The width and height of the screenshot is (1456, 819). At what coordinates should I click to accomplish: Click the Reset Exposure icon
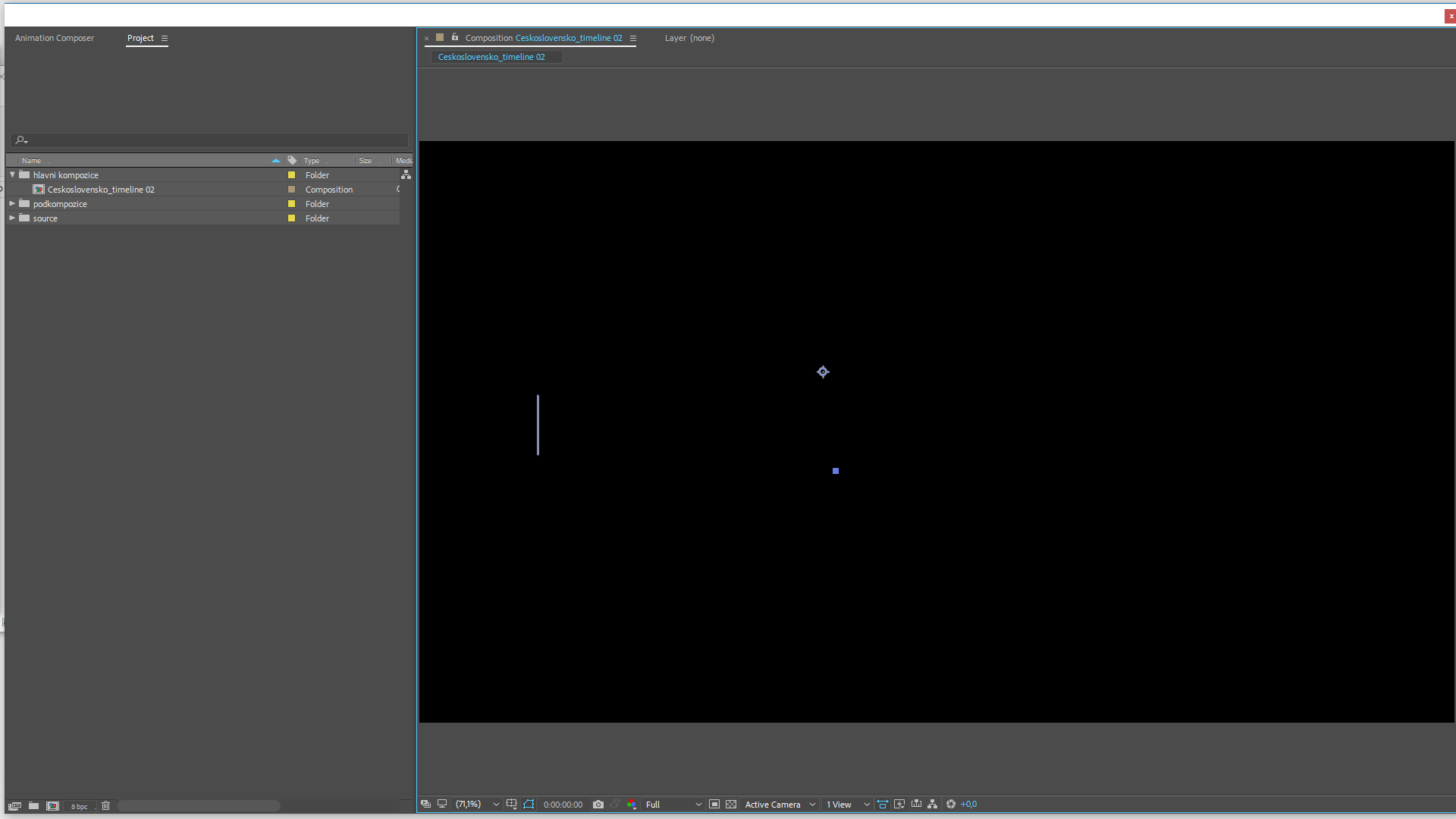[951, 805]
